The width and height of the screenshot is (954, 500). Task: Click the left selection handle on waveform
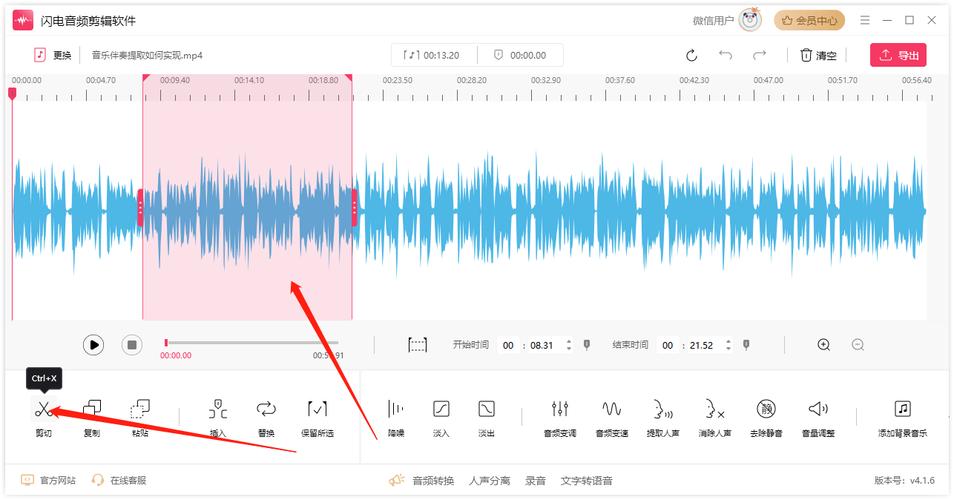pyautogui.click(x=141, y=207)
